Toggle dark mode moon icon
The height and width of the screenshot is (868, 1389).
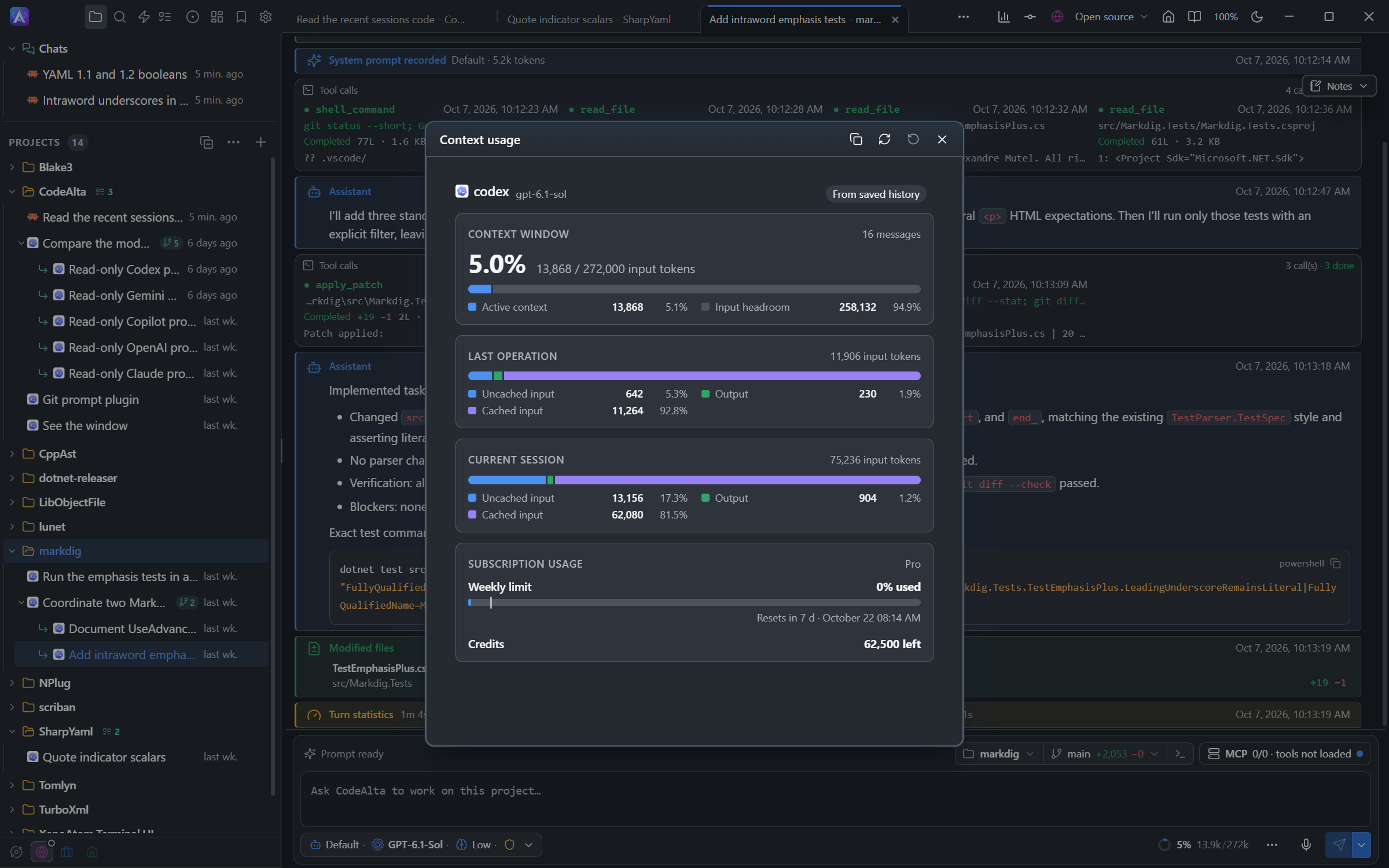1257,17
